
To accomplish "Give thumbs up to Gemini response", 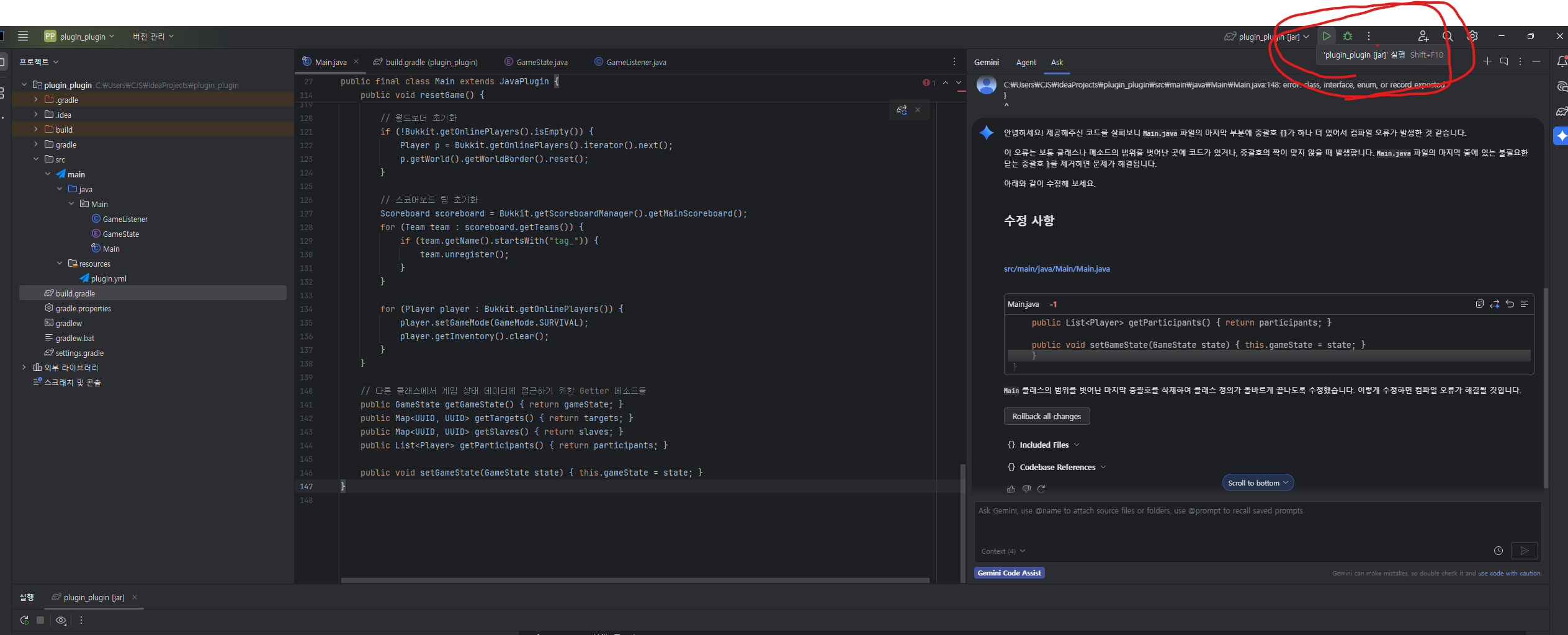I will [1011, 489].
